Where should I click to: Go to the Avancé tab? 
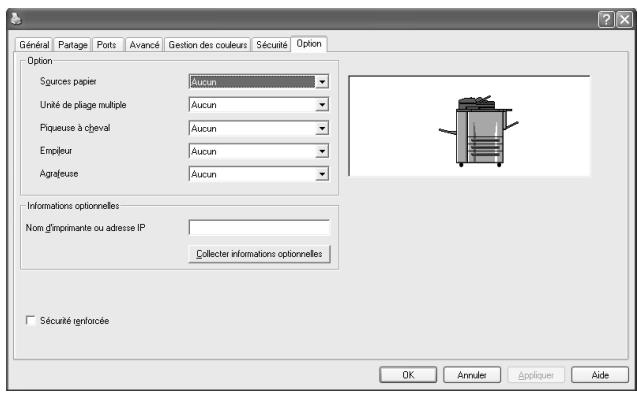coord(144,45)
